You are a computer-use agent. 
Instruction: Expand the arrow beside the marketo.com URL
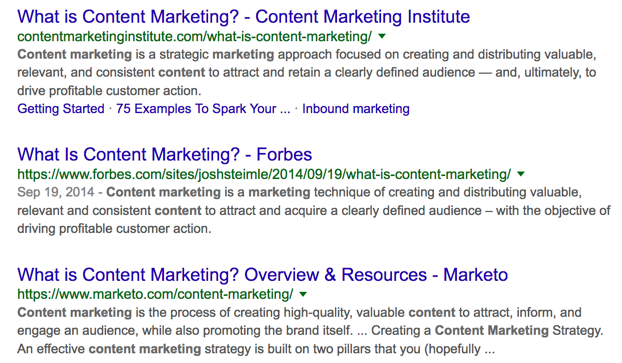(x=303, y=294)
